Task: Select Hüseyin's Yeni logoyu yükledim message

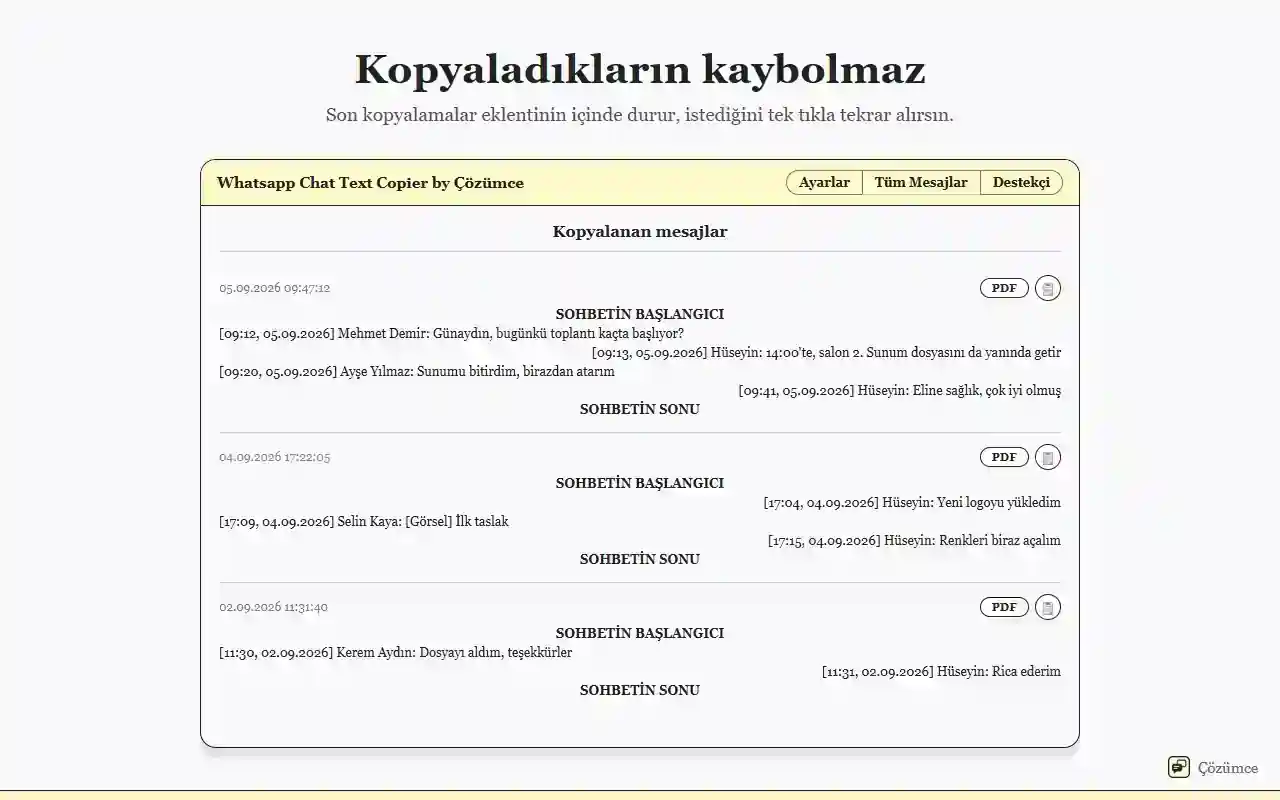Action: point(912,502)
